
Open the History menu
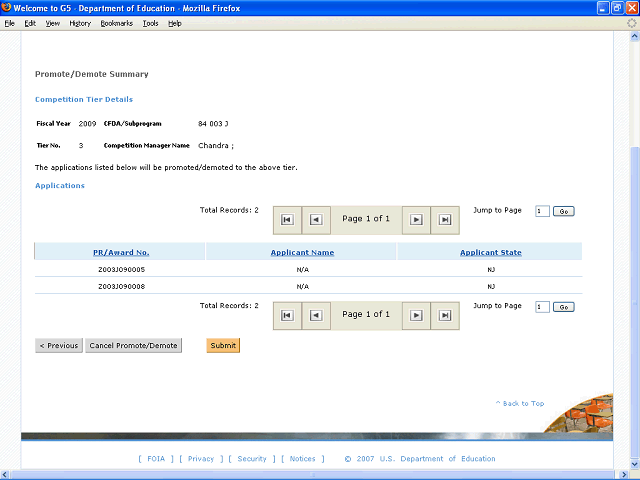[x=80, y=23]
